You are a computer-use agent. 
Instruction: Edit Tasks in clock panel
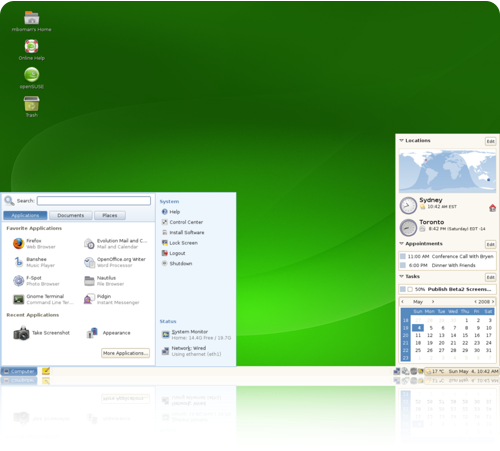(x=490, y=277)
